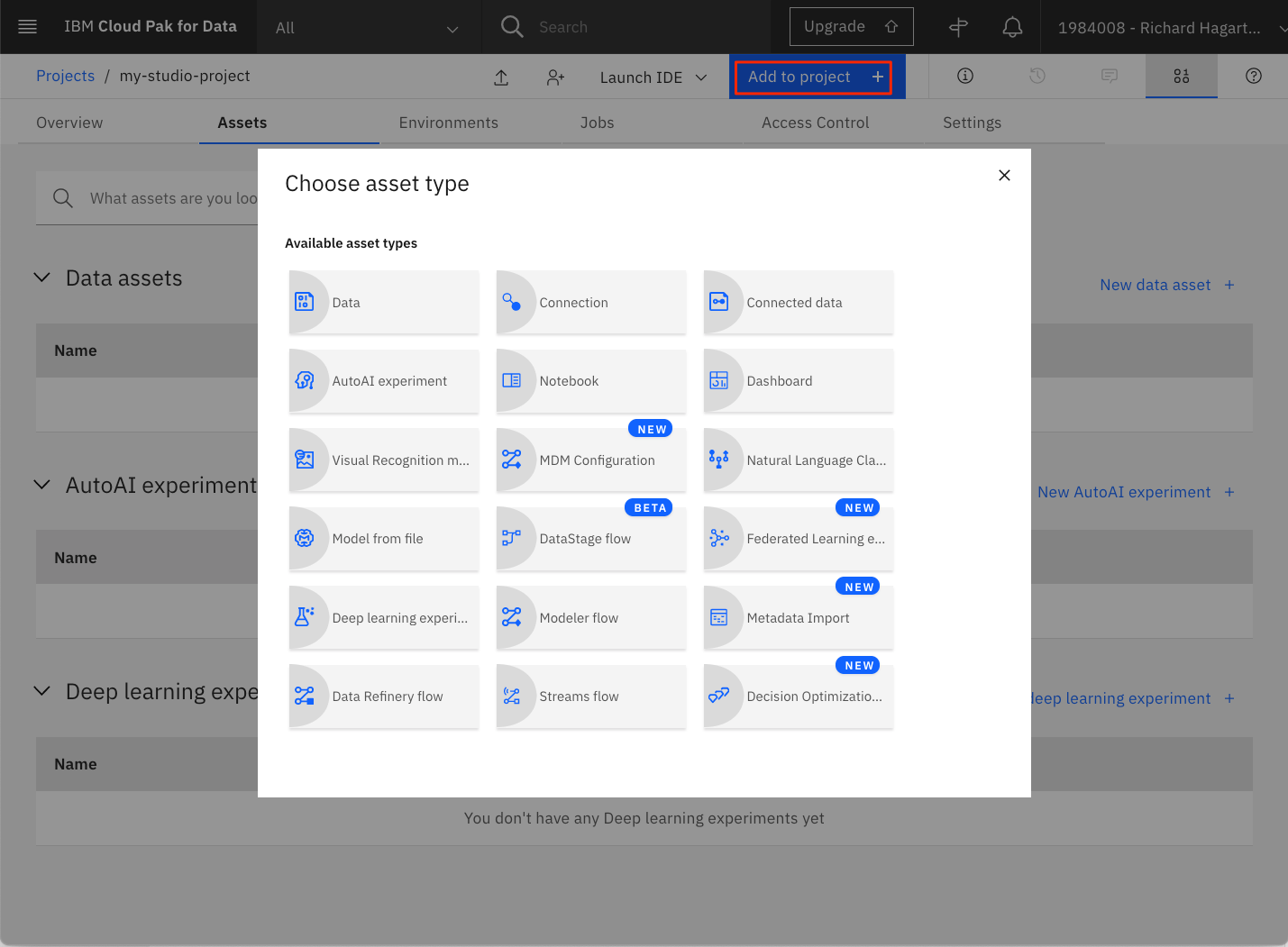The image size is (1288, 947).
Task: Follow the Projects breadcrumb link
Action: pos(65,76)
